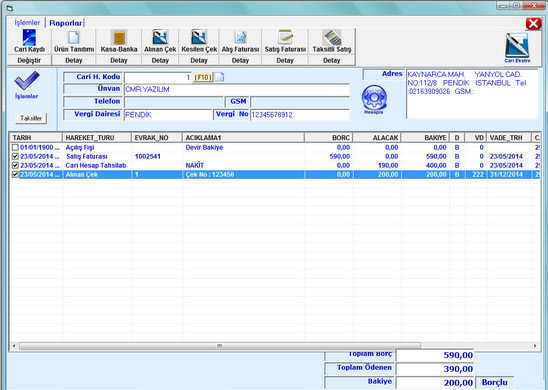Click the scrollbar right arrow
The height and width of the screenshot is (390, 548).
click(535, 346)
